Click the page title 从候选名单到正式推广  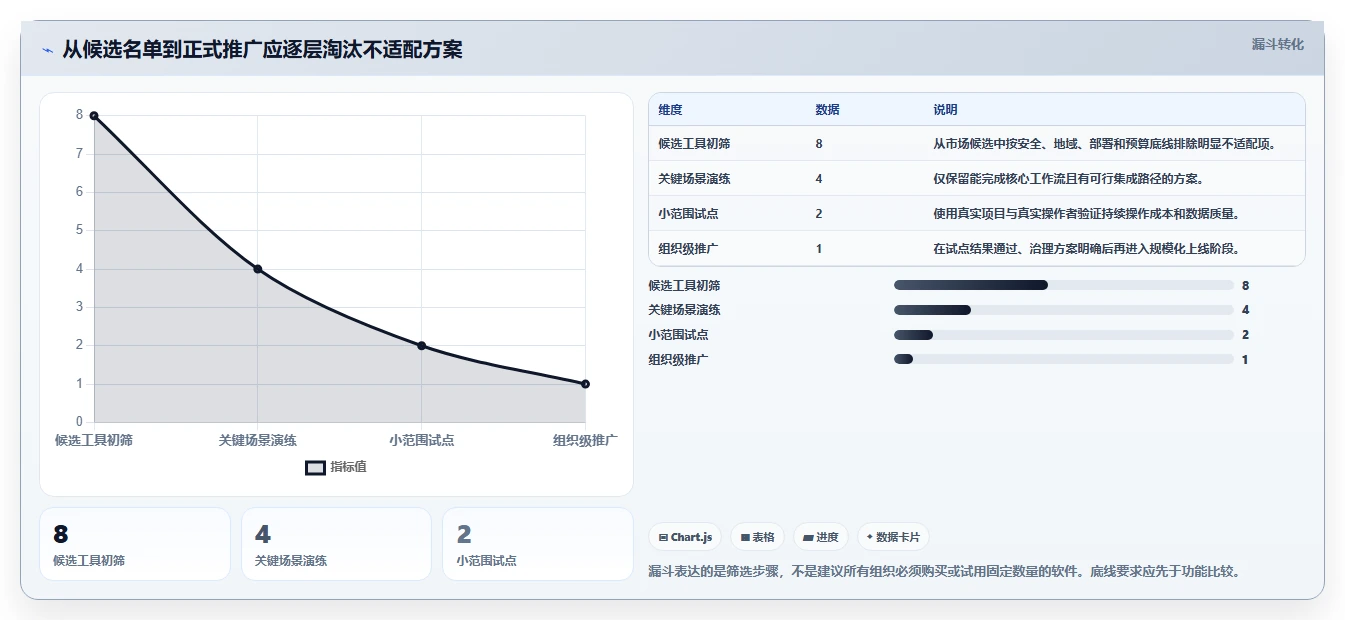pos(262,50)
